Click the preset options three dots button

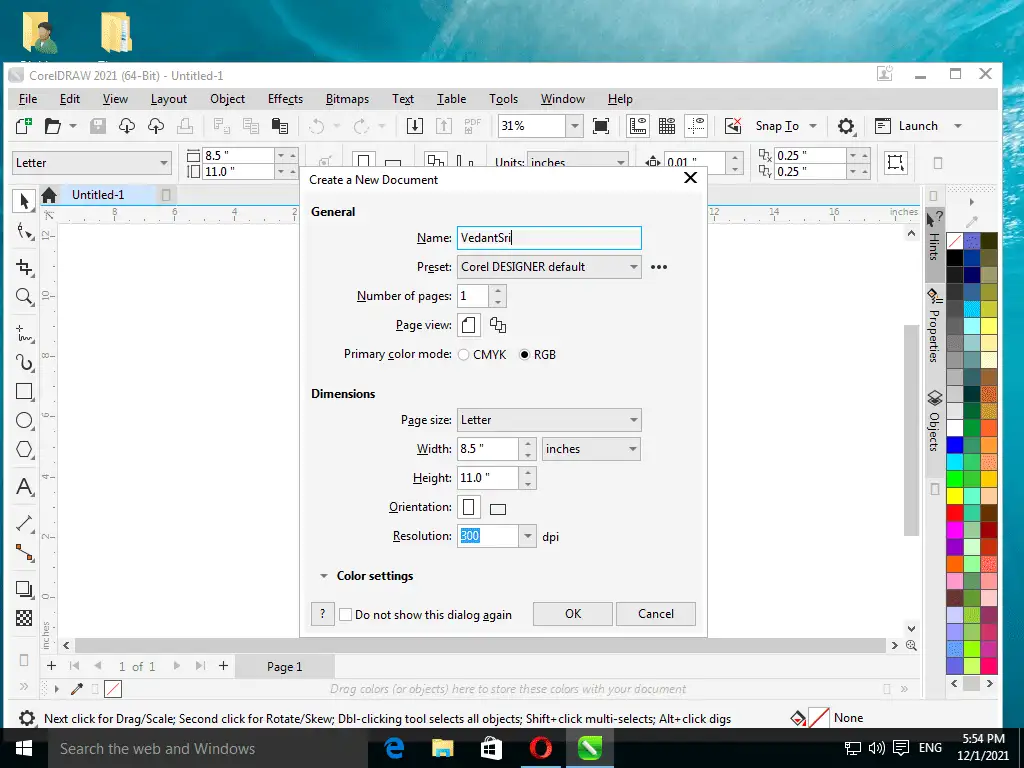659,267
